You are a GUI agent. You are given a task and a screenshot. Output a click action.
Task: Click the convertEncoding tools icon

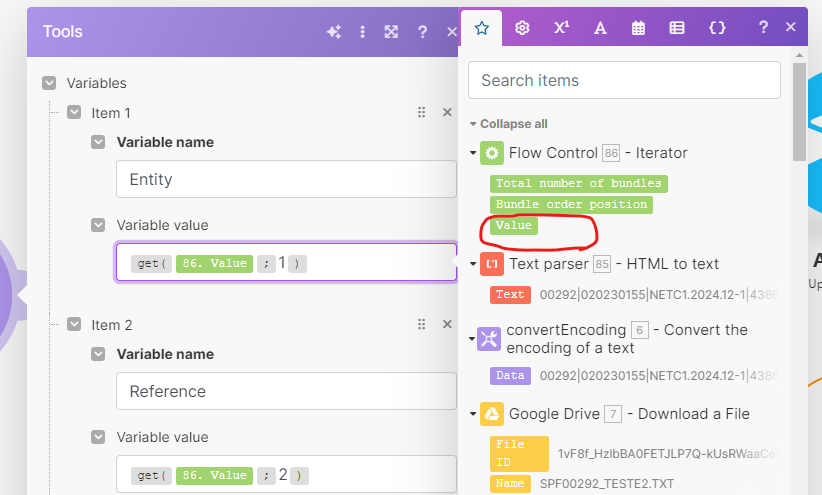point(489,339)
